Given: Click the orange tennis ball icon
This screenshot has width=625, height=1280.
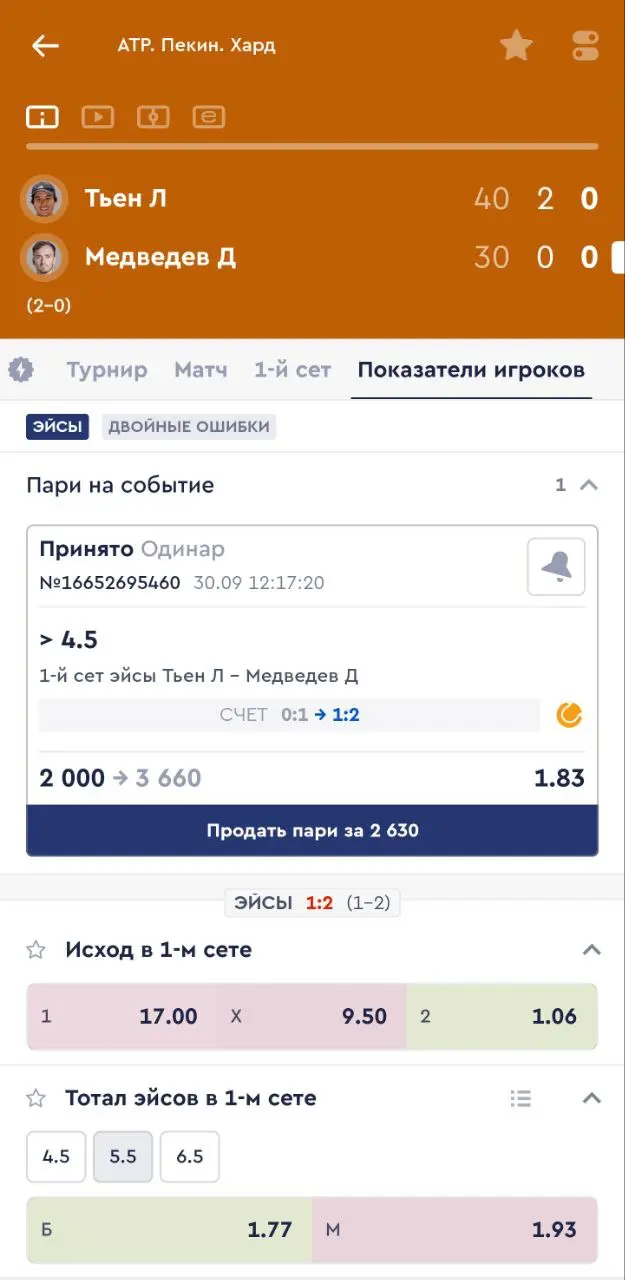Looking at the screenshot, I should (570, 714).
